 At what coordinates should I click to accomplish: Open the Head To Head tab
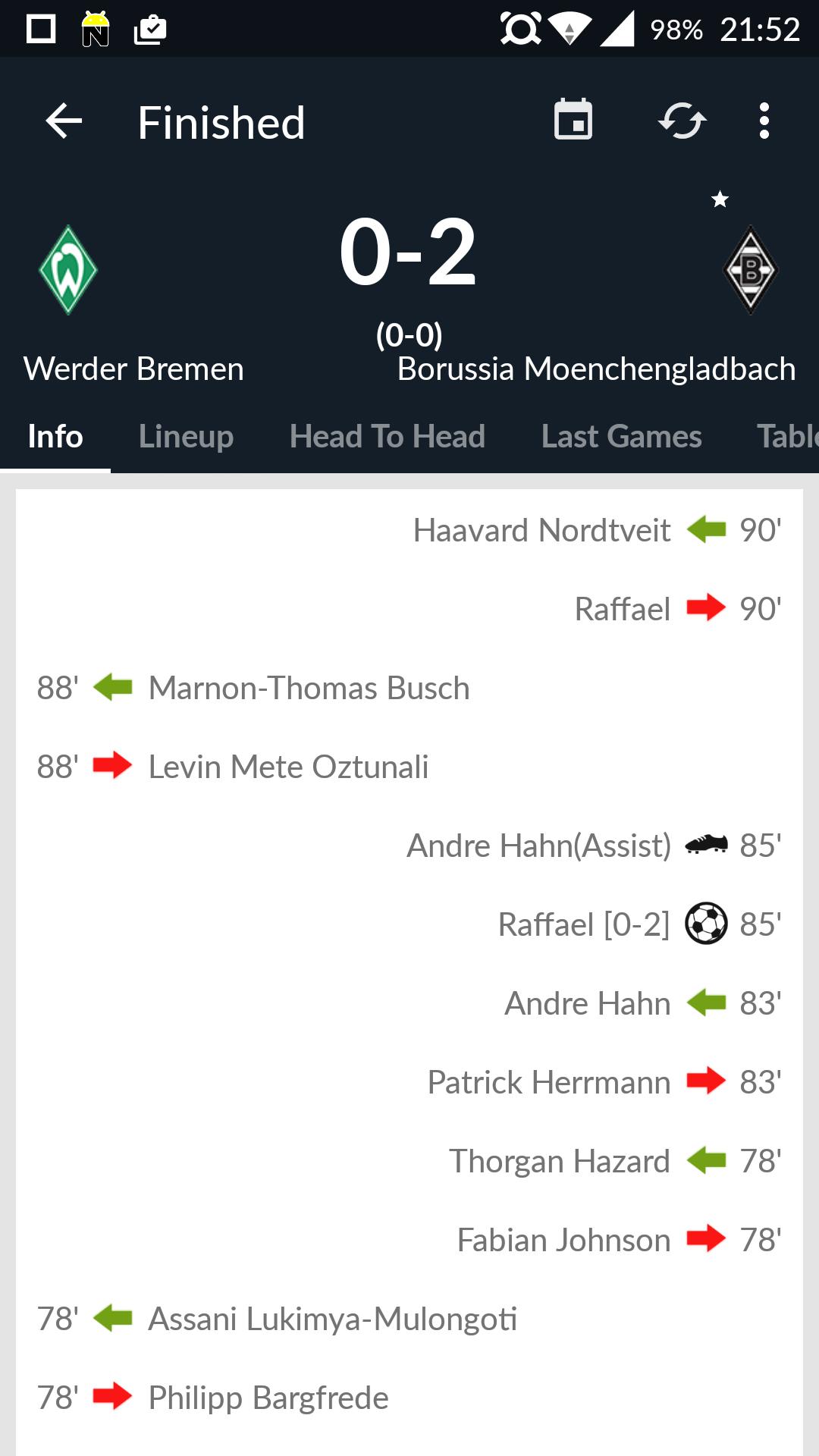[388, 436]
